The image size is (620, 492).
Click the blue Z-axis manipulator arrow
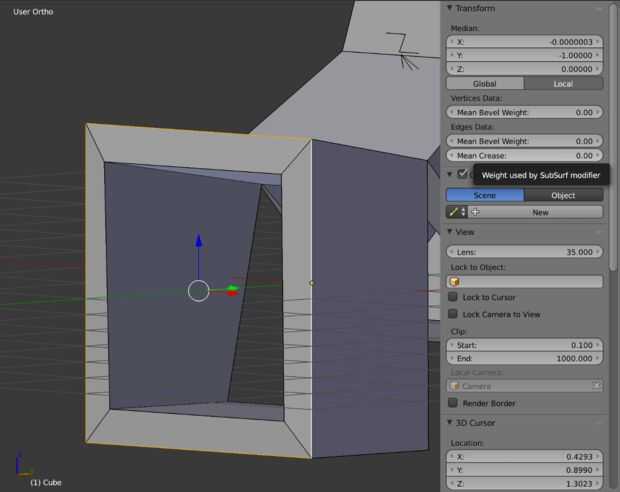[x=198, y=241]
